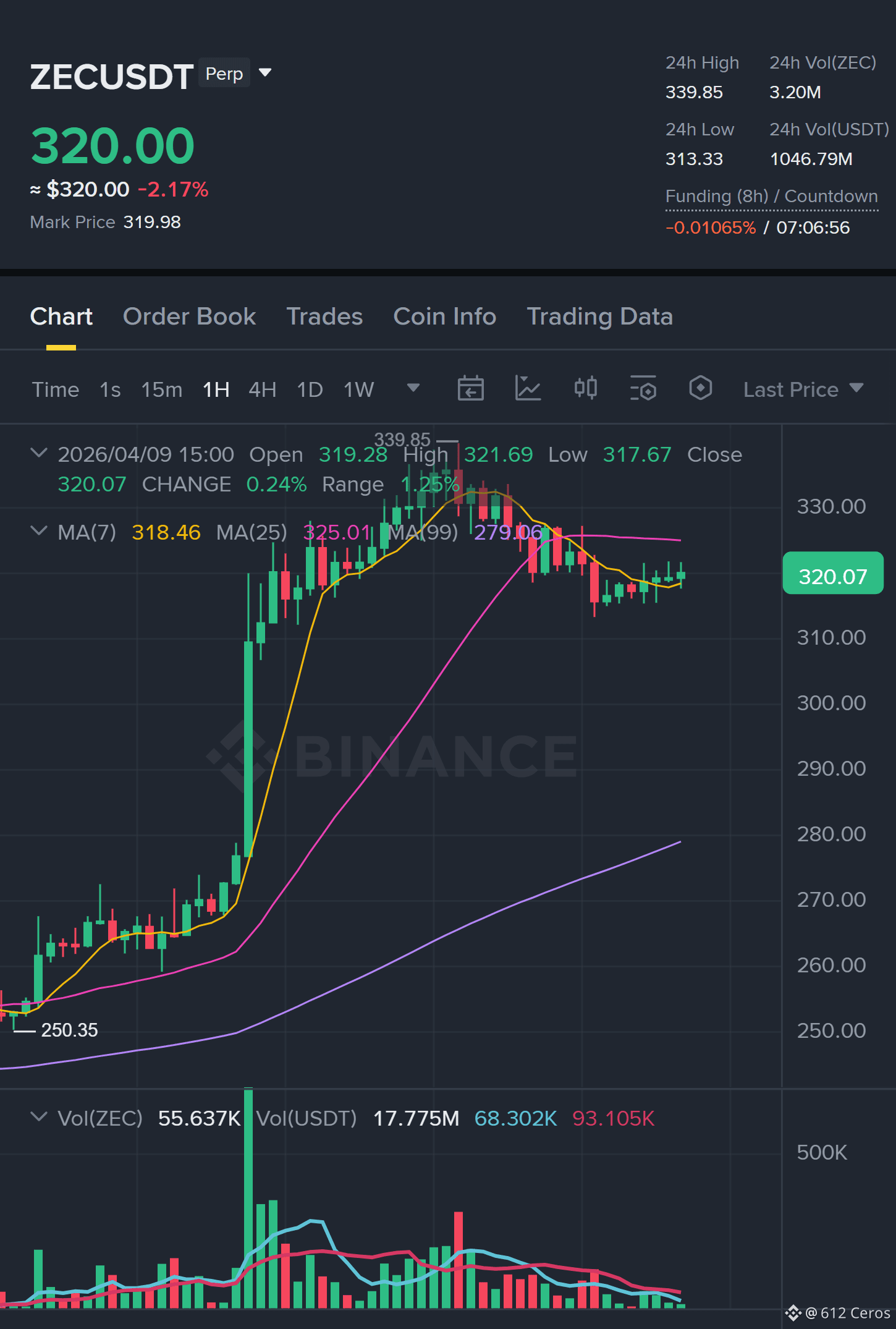Click the Perp contract type badge

coord(224,74)
